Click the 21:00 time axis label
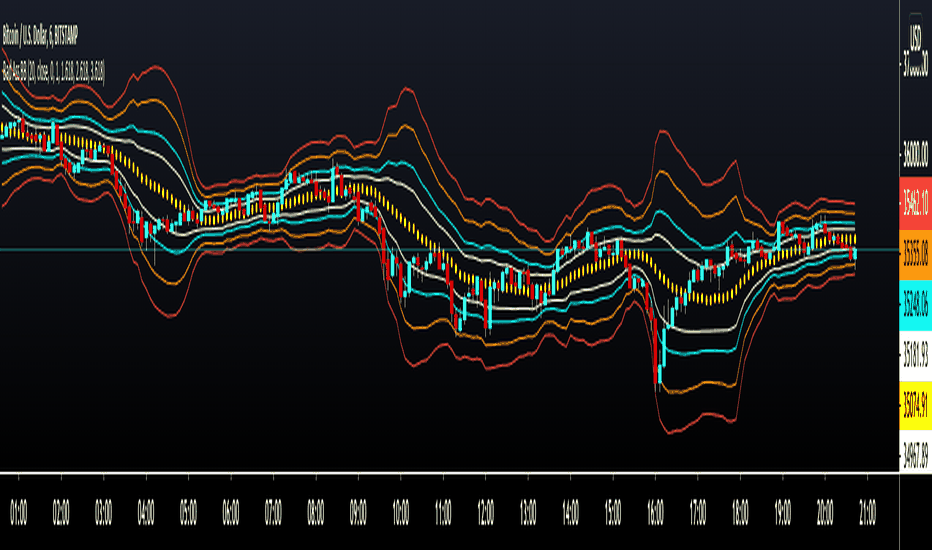This screenshot has height=550, width=932. tap(867, 512)
